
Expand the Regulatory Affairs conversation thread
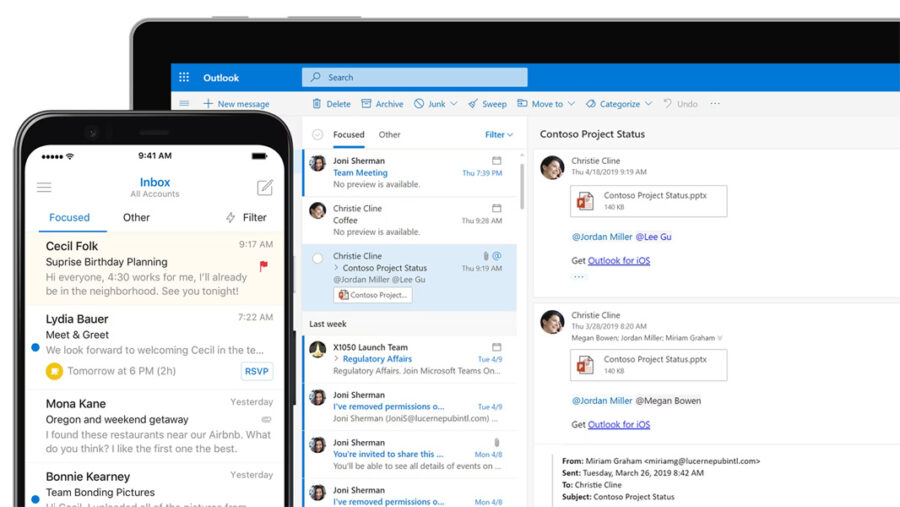tap(336, 359)
